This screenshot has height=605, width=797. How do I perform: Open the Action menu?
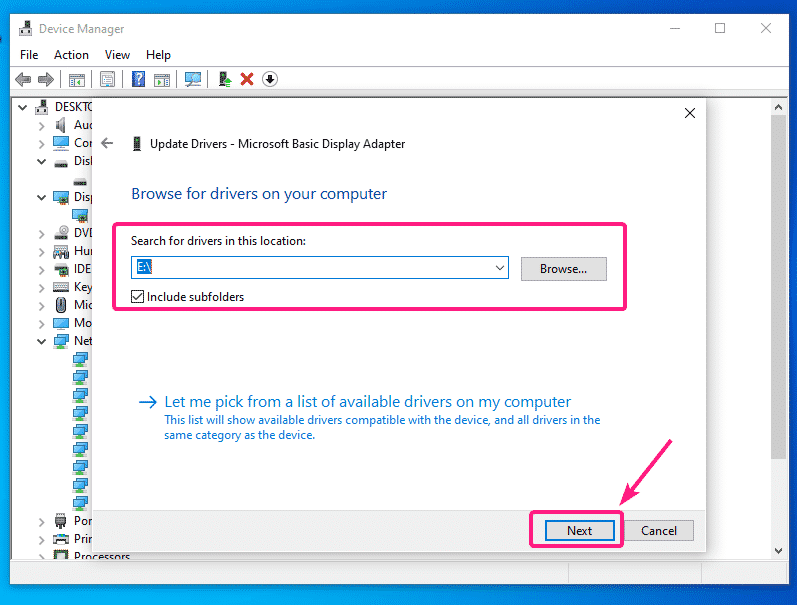click(71, 54)
